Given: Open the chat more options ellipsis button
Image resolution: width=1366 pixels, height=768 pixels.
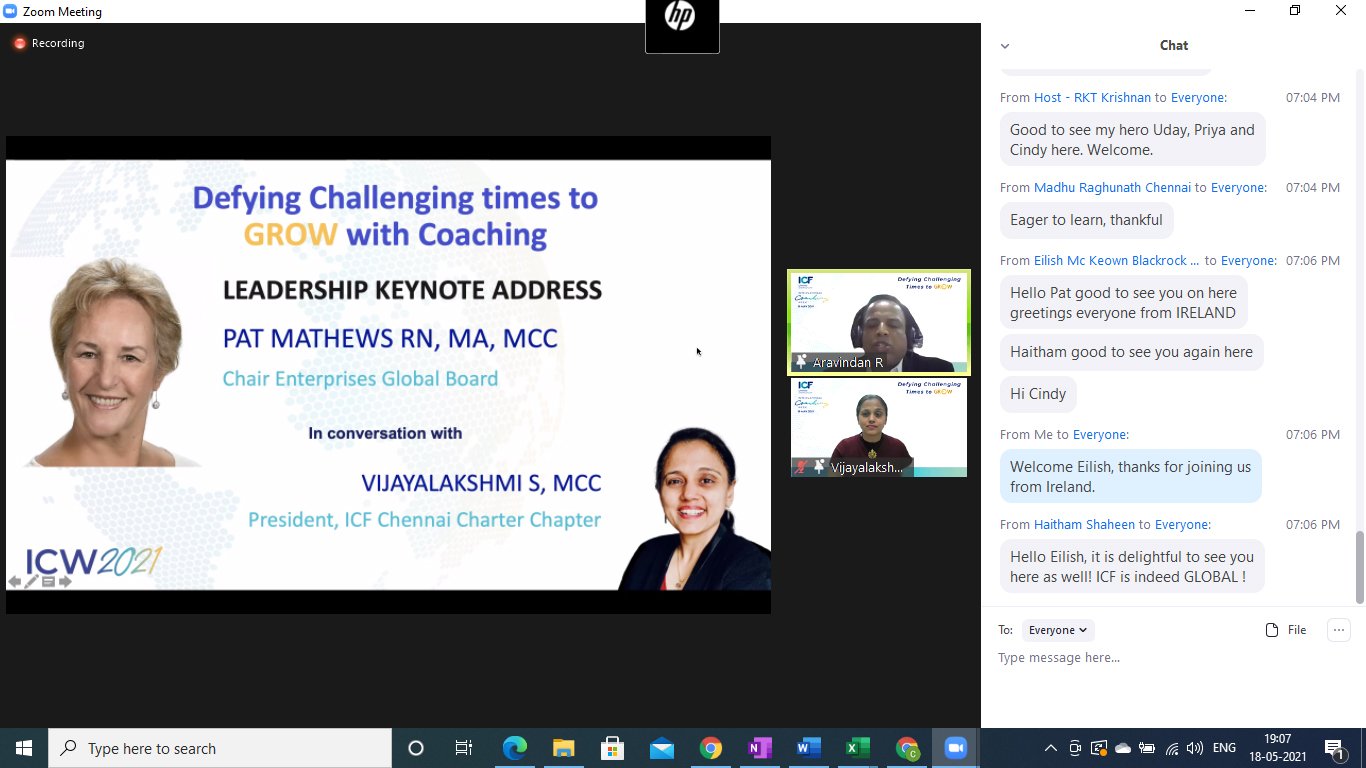Looking at the screenshot, I should (x=1338, y=630).
